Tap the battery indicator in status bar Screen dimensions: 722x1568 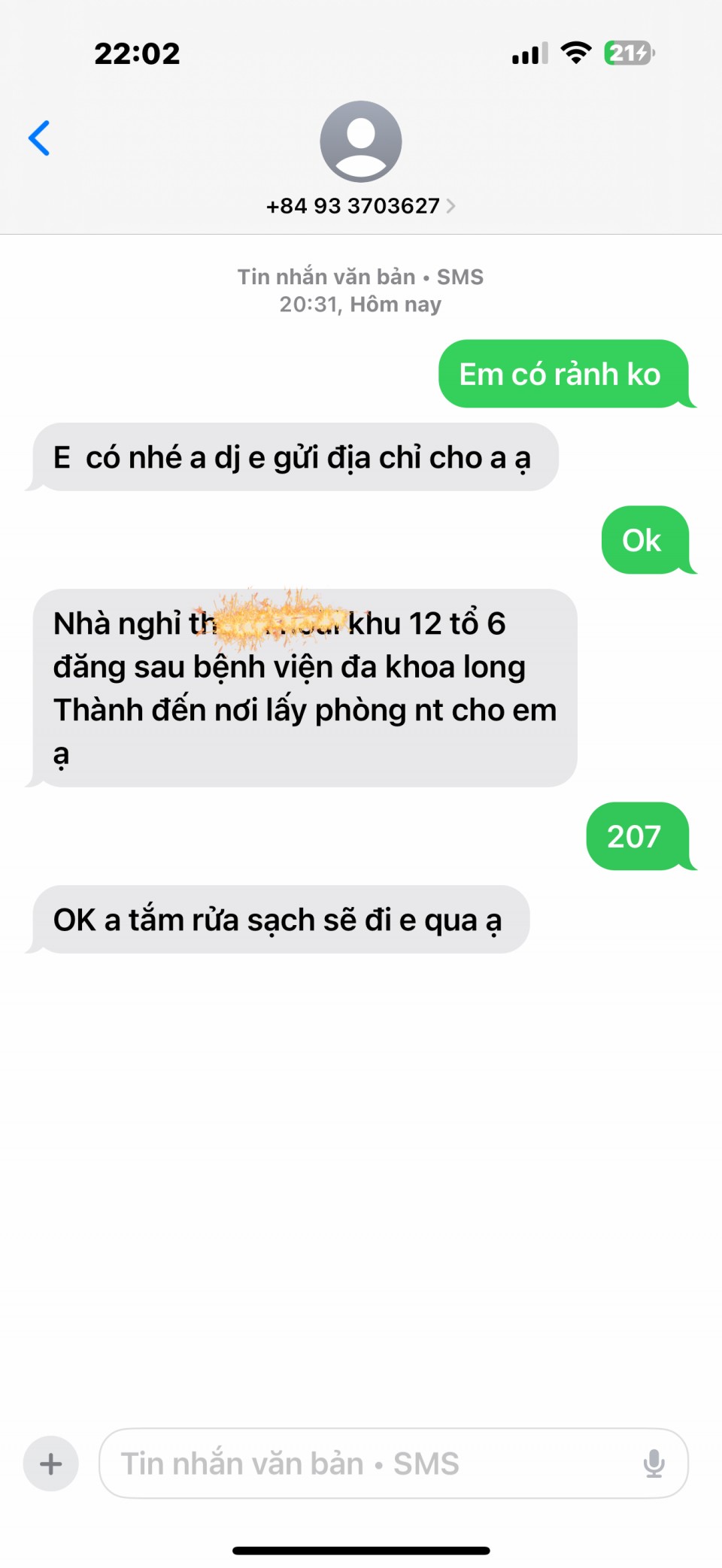(x=629, y=53)
